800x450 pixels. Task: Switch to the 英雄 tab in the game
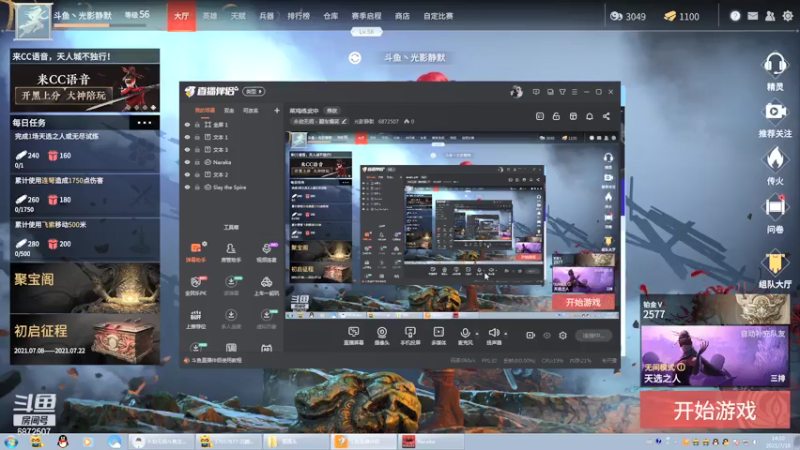(x=210, y=16)
